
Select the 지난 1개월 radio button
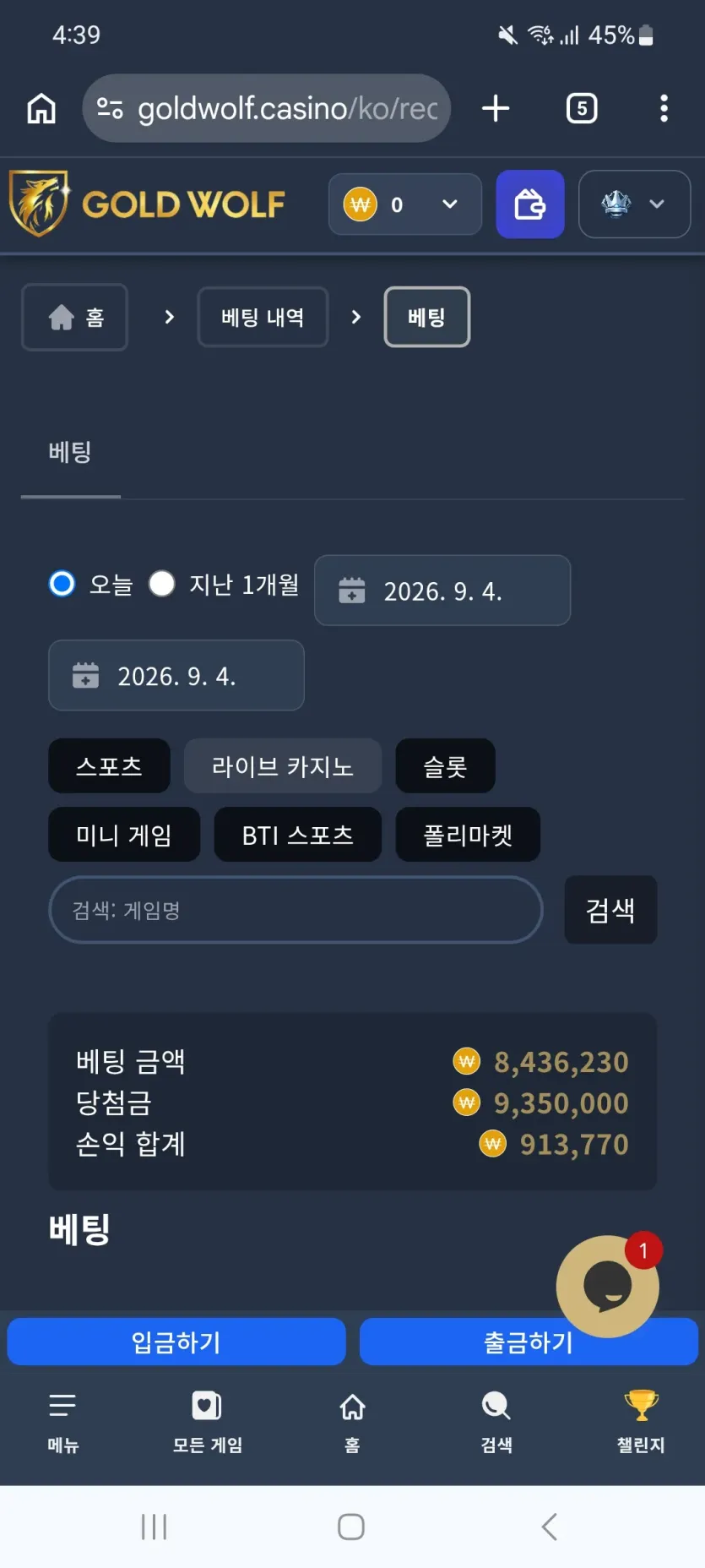[x=161, y=584]
